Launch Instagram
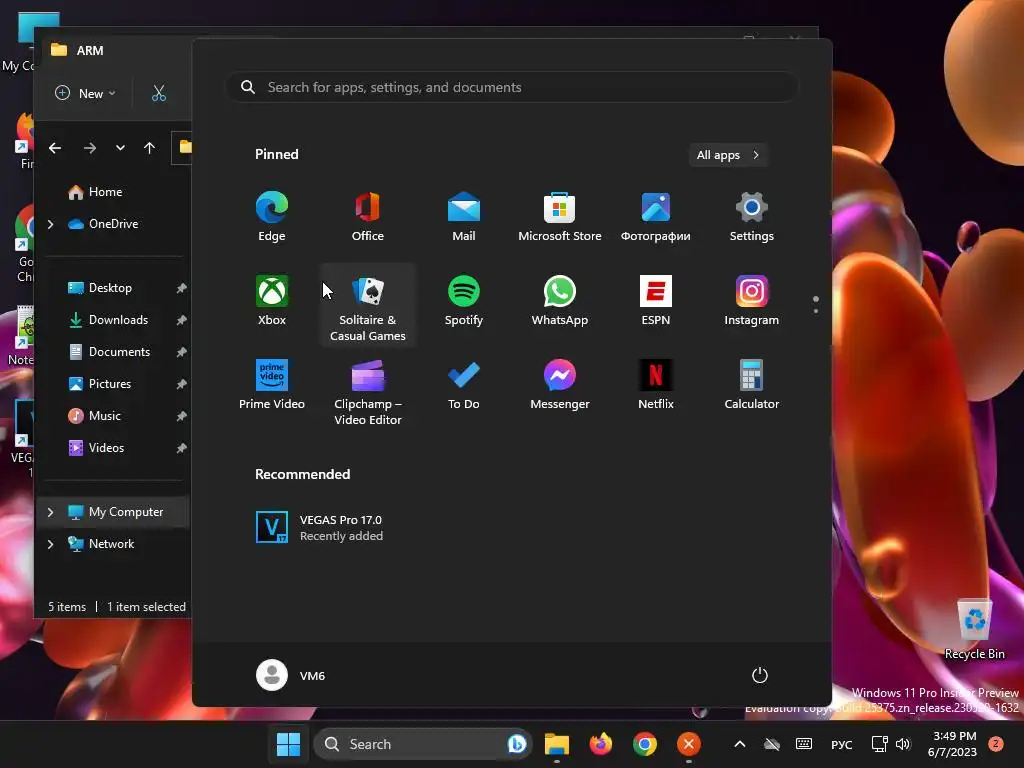 [x=752, y=301]
